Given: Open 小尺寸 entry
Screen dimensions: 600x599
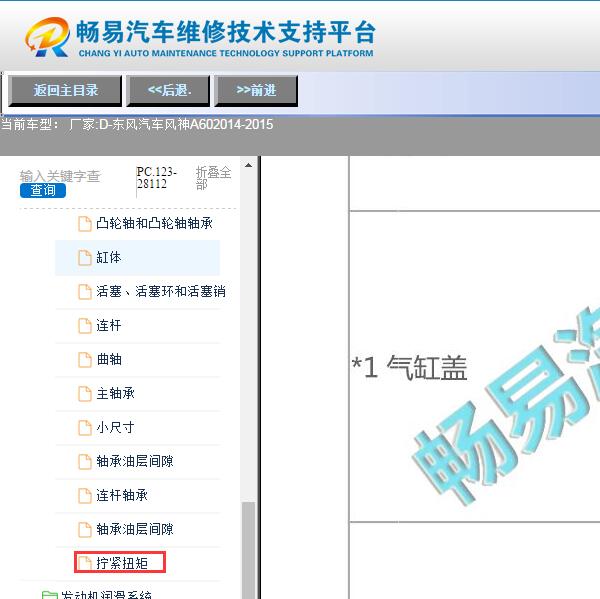Looking at the screenshot, I should pos(115,428).
